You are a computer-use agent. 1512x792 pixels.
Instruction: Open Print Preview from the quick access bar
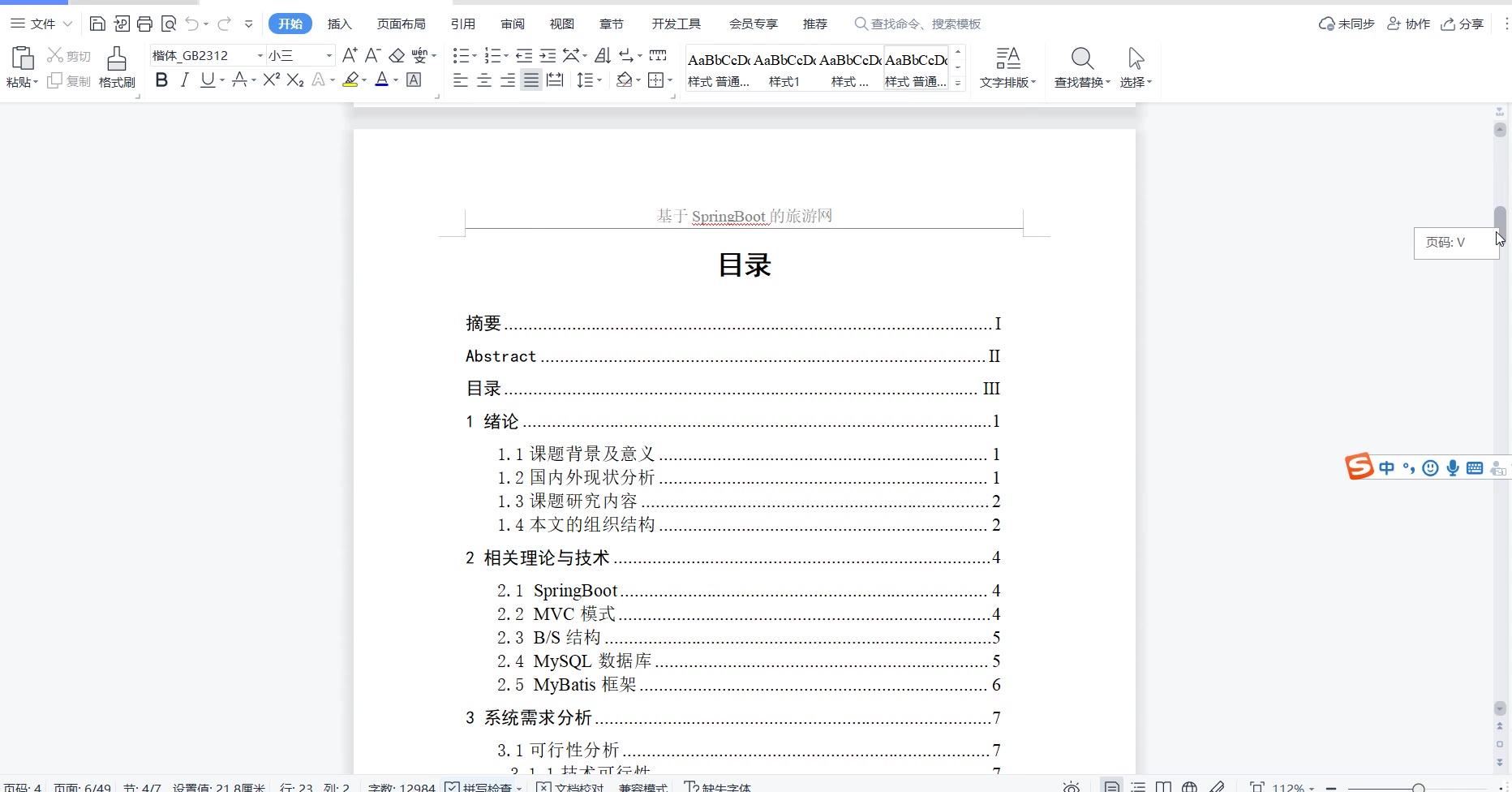[169, 24]
